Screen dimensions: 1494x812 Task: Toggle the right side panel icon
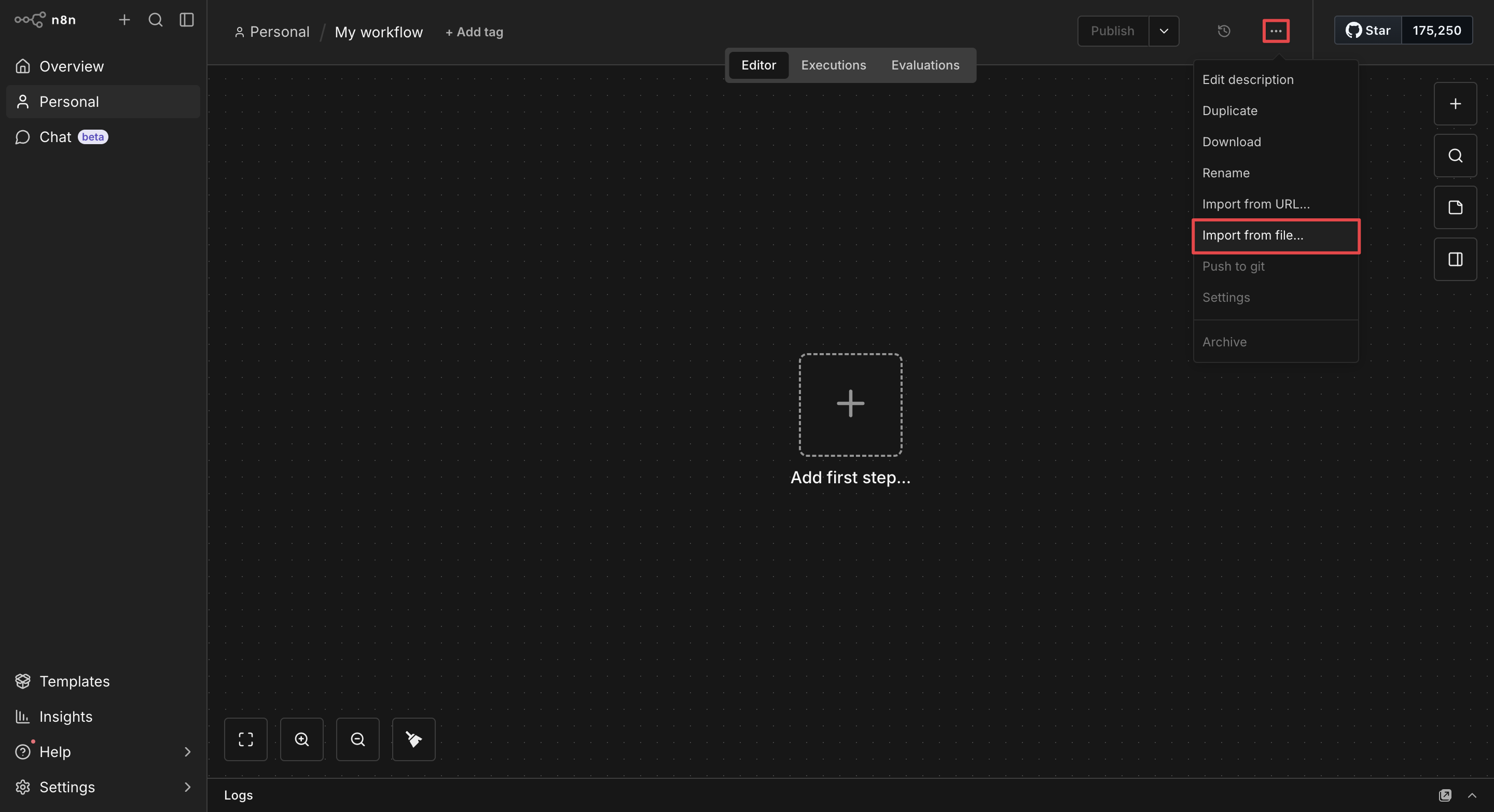click(1455, 259)
